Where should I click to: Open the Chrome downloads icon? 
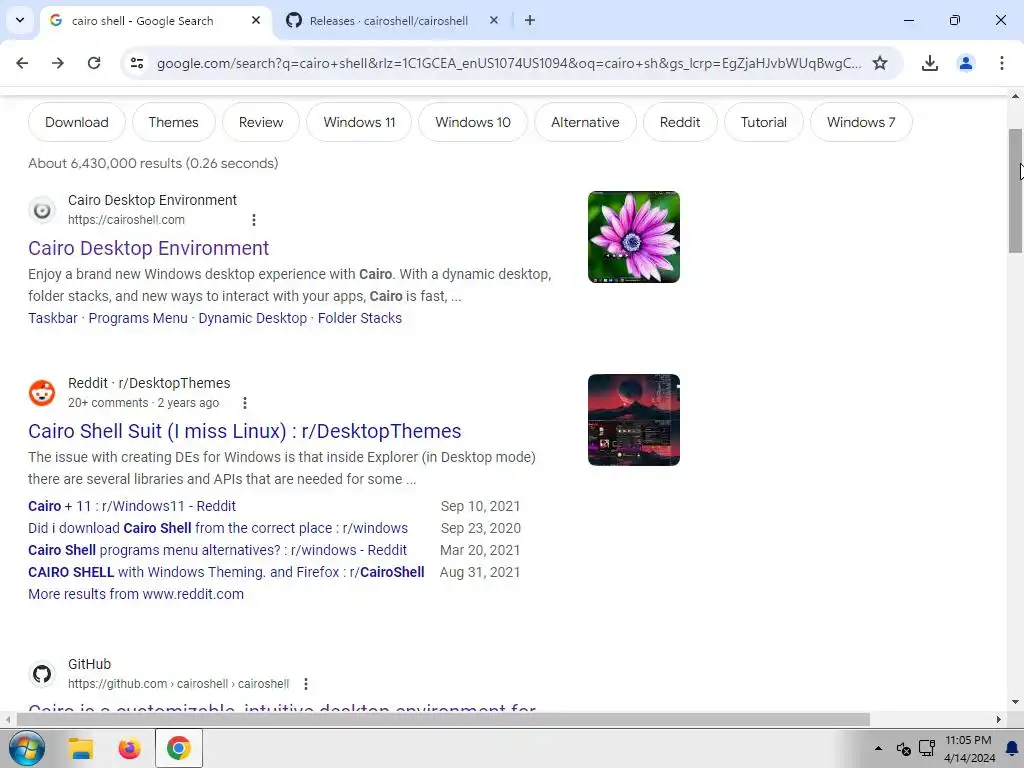point(929,63)
